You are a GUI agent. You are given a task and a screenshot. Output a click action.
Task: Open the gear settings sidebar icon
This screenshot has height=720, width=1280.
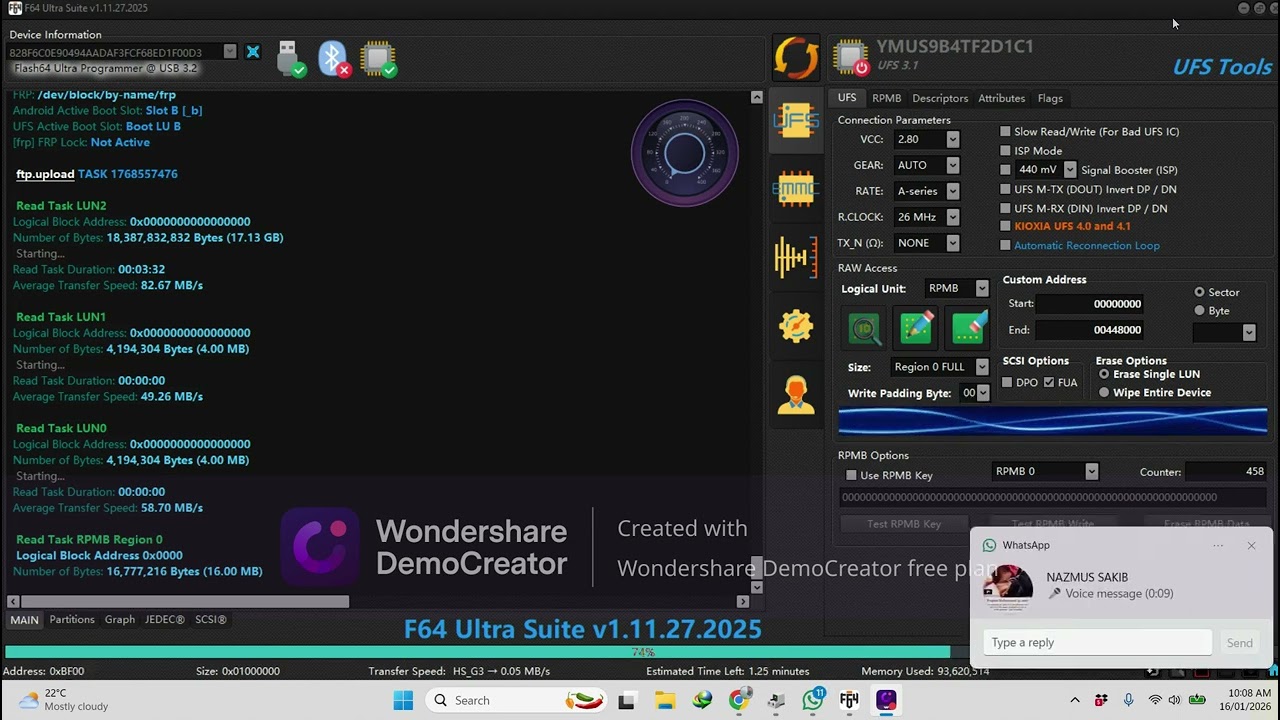[796, 325]
